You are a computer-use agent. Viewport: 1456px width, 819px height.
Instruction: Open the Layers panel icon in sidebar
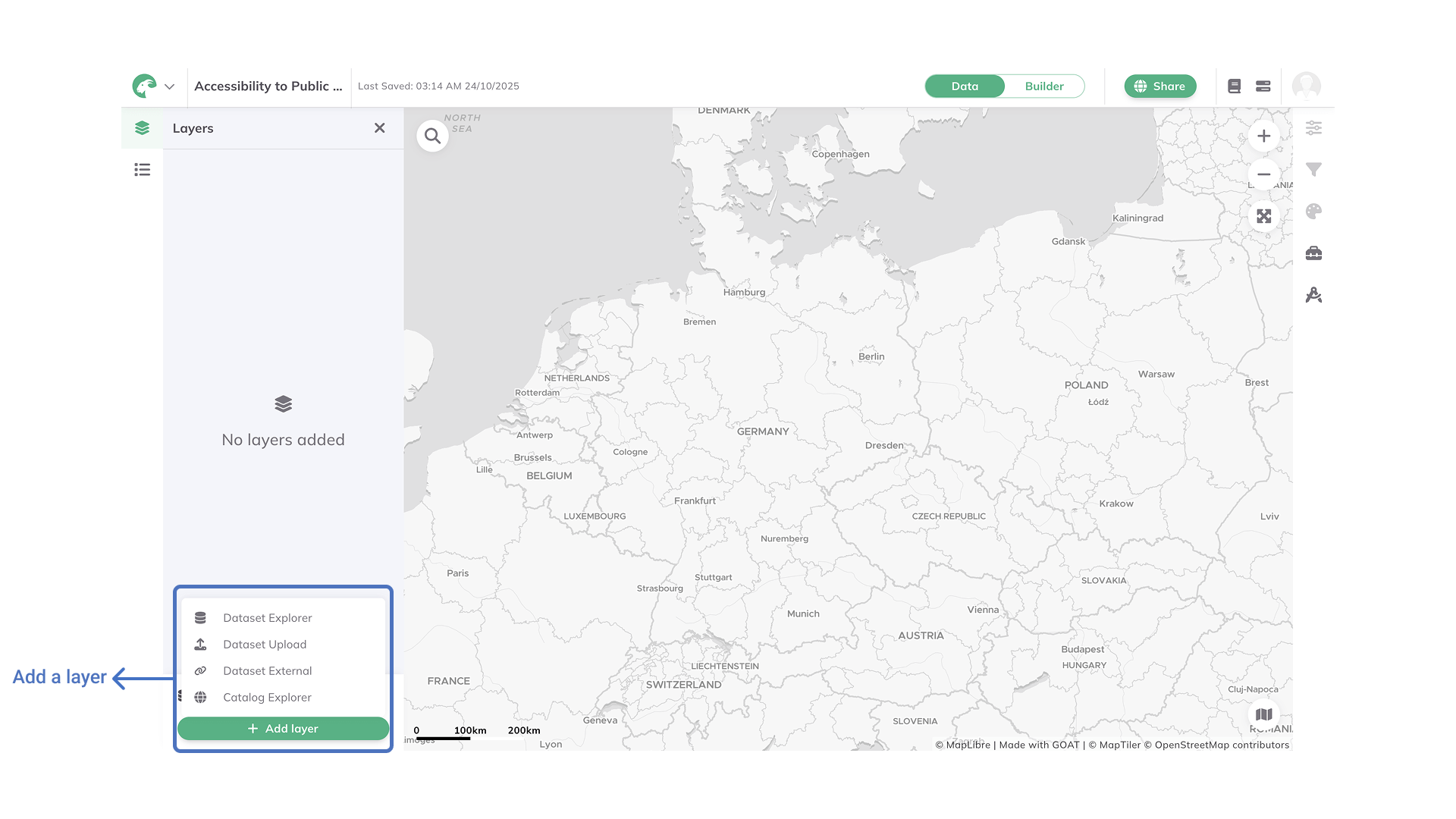(x=142, y=128)
